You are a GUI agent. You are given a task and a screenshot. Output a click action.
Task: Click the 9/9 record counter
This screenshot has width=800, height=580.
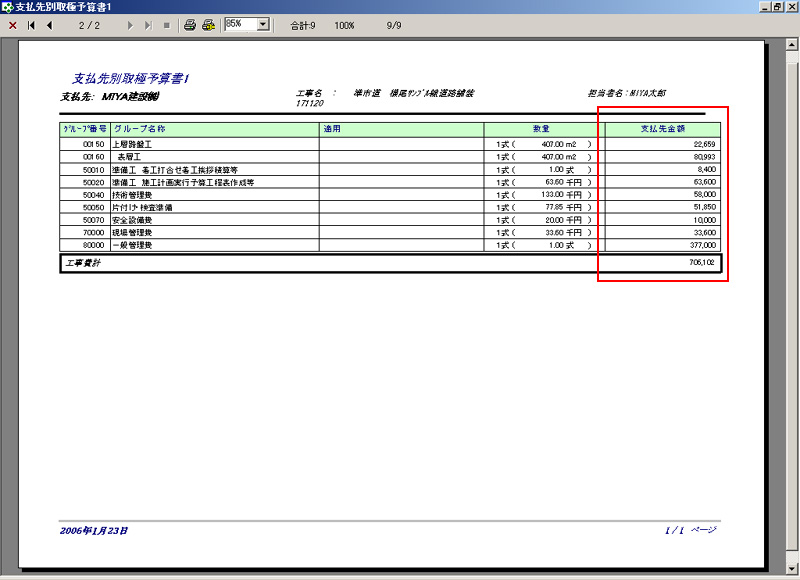click(394, 26)
